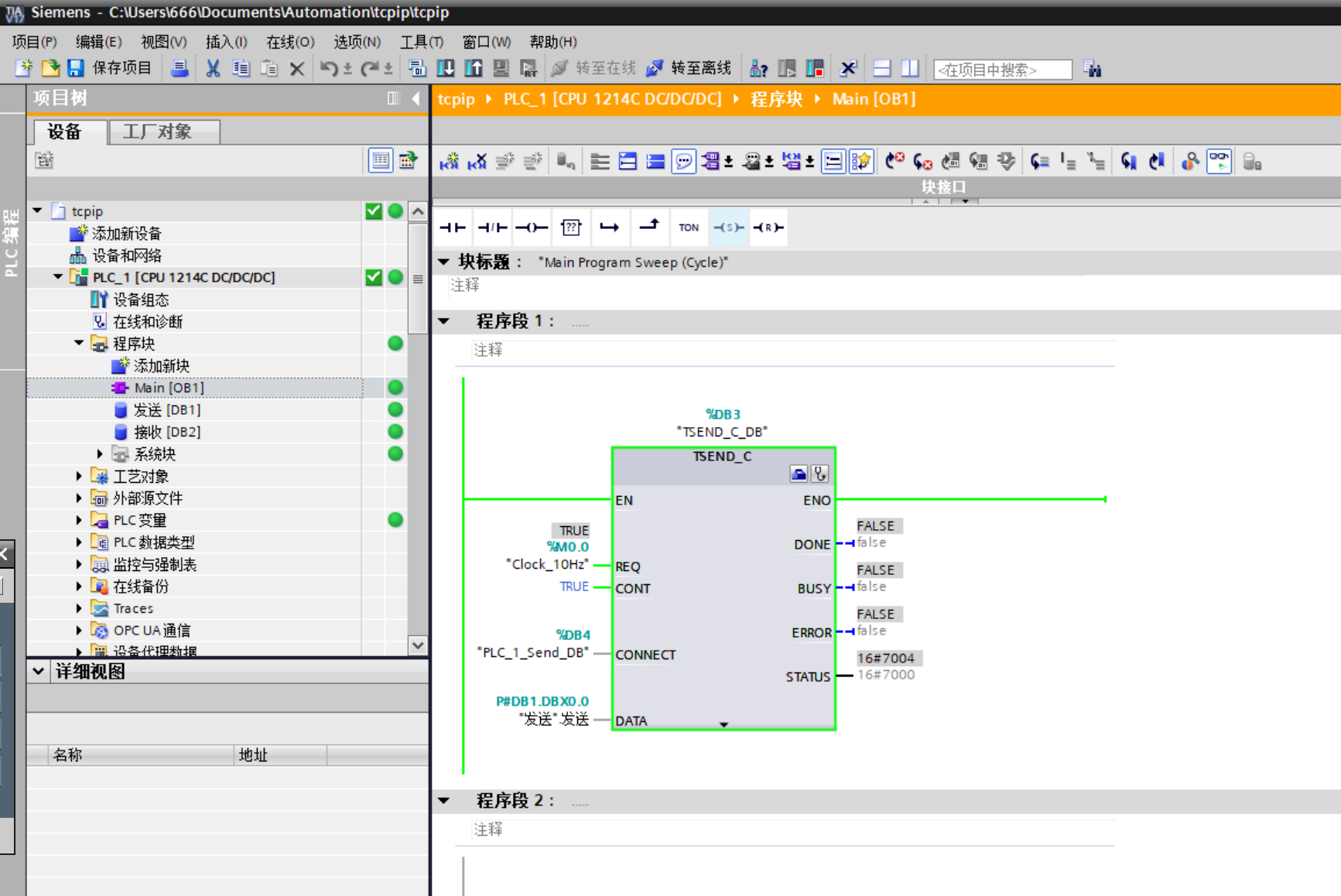Click project tree scrollbar down arrow

[418, 645]
